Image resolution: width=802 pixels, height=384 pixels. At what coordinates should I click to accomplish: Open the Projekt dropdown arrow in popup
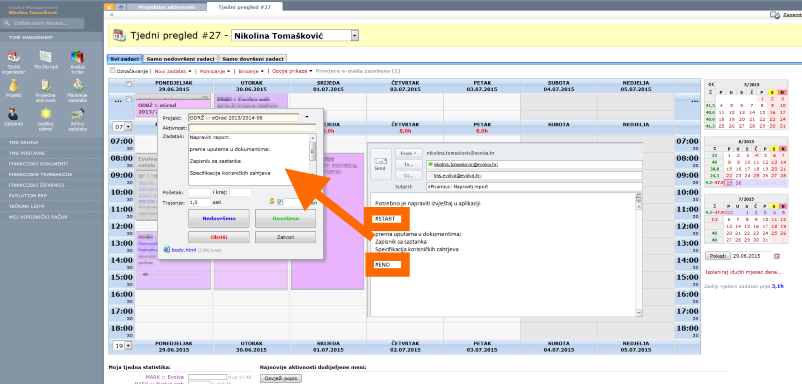pos(307,117)
